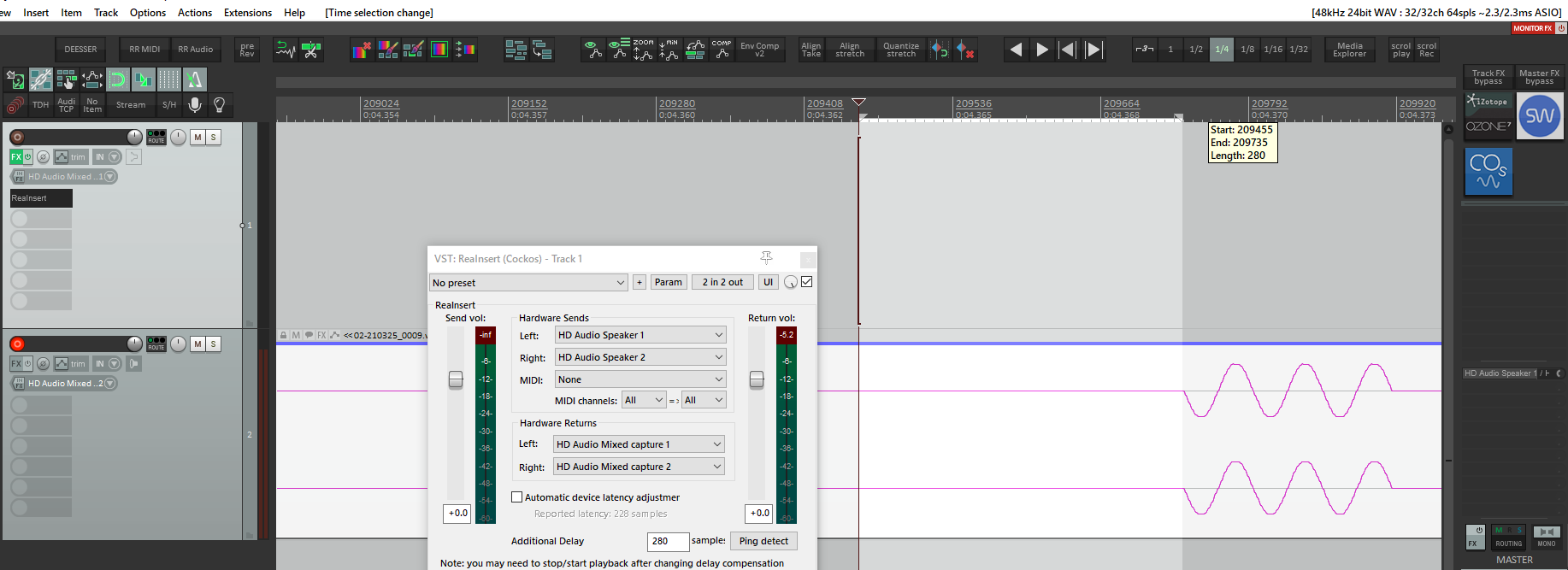
Task: Toggle track 1 FX bypass power button
Action: pyautogui.click(x=27, y=157)
